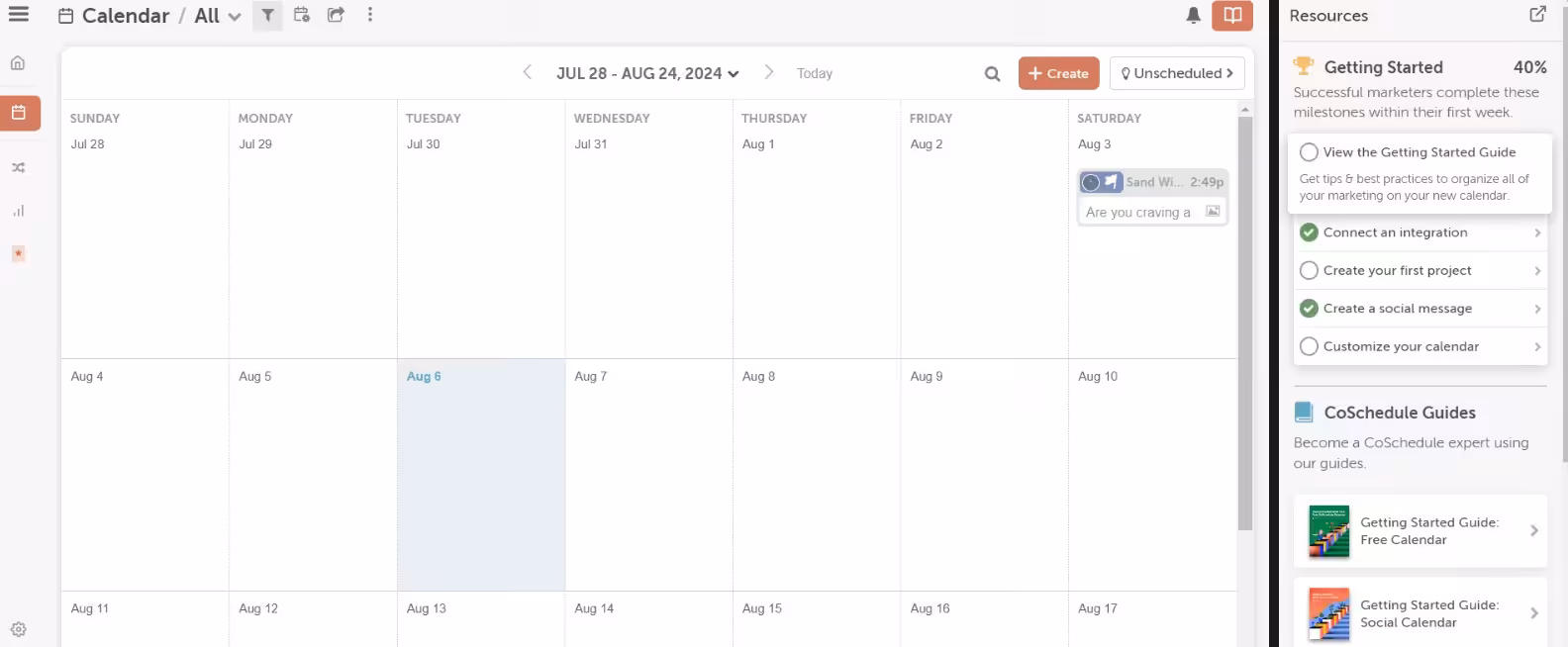Screen dimensions: 1568x647
Task: Click the calendar vertical scrollbar
Action: click(x=1245, y=323)
